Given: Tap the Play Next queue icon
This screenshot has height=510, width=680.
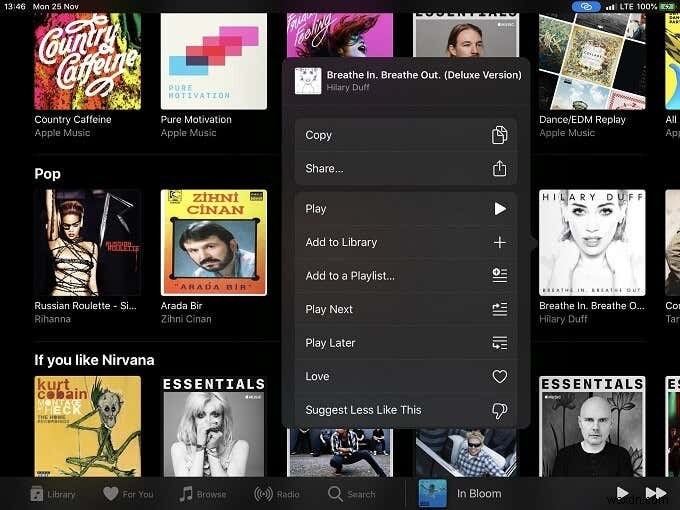Looking at the screenshot, I should 500,309.
